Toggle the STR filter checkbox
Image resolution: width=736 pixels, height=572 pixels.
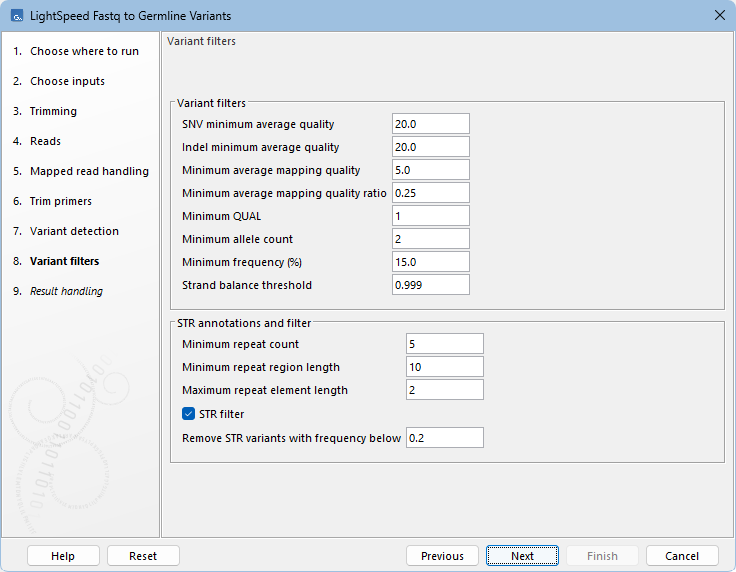[x=188, y=414]
